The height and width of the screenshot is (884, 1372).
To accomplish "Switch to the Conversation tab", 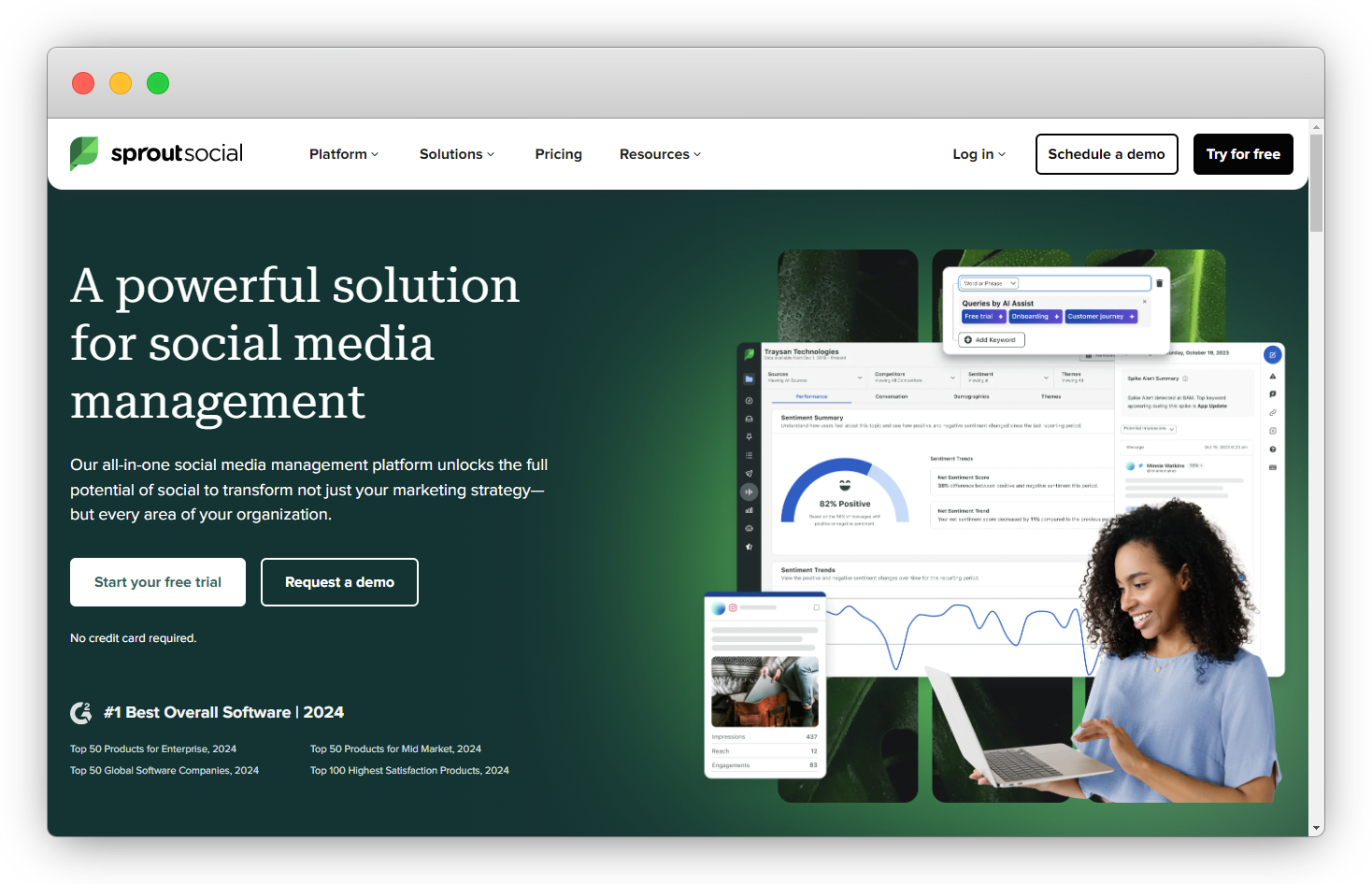I will 890,396.
